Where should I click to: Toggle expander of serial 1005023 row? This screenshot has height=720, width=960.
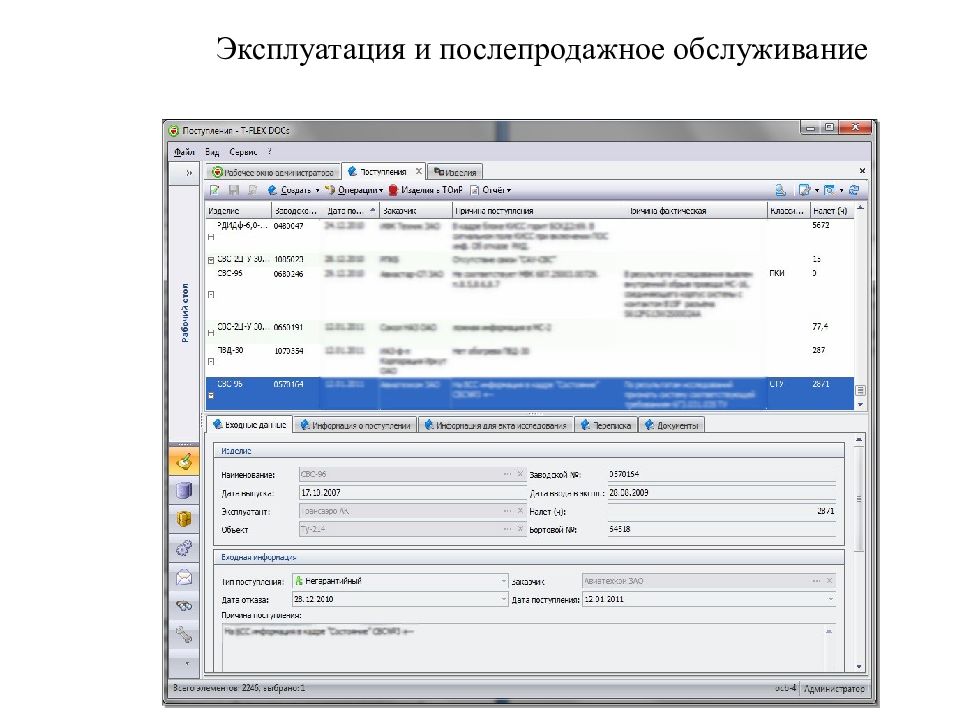(211, 260)
